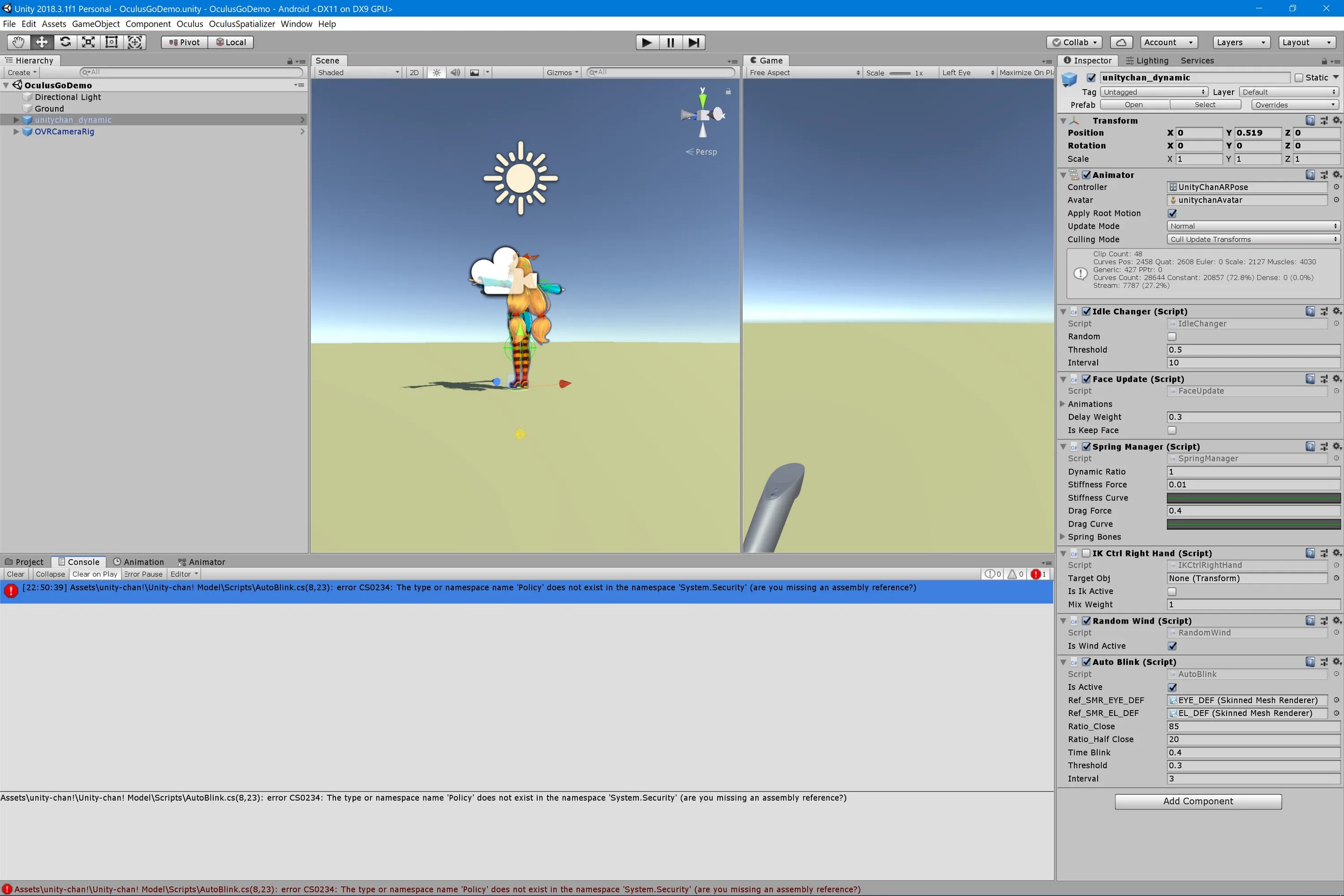Image resolution: width=1344 pixels, height=896 pixels.
Task: Select the Hand tool in toolbar
Action: tap(18, 42)
